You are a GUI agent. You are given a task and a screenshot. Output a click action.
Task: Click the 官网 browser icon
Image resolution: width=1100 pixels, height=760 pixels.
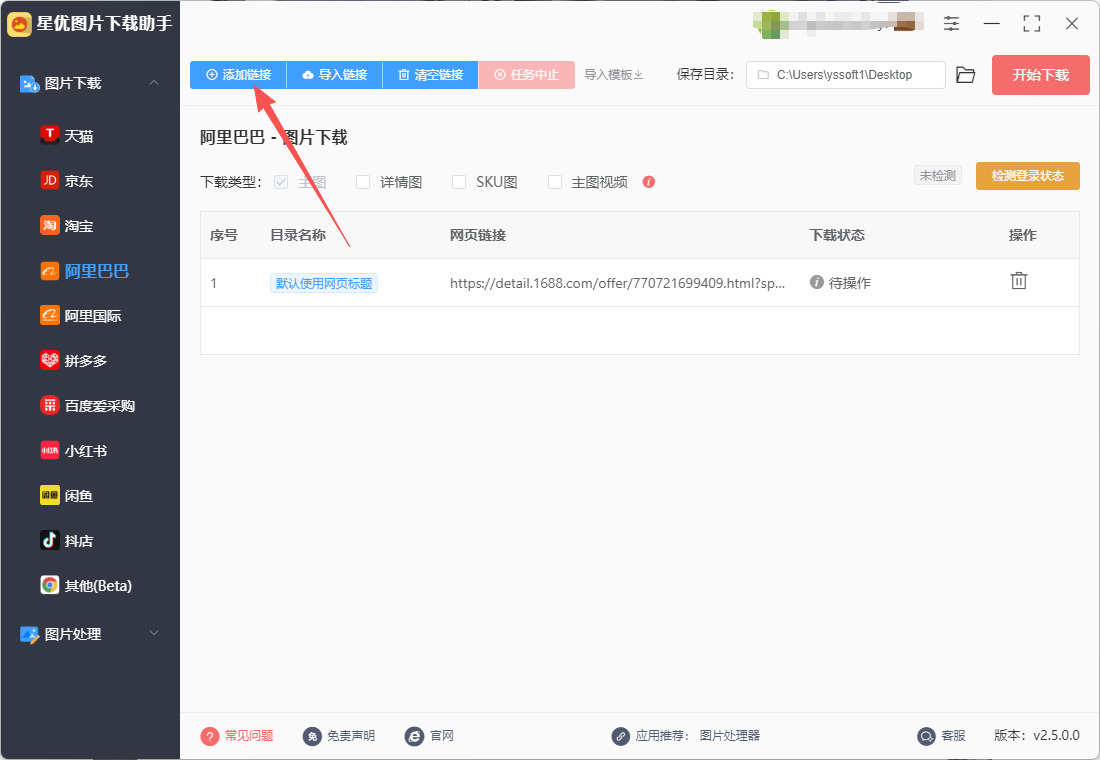[415, 736]
